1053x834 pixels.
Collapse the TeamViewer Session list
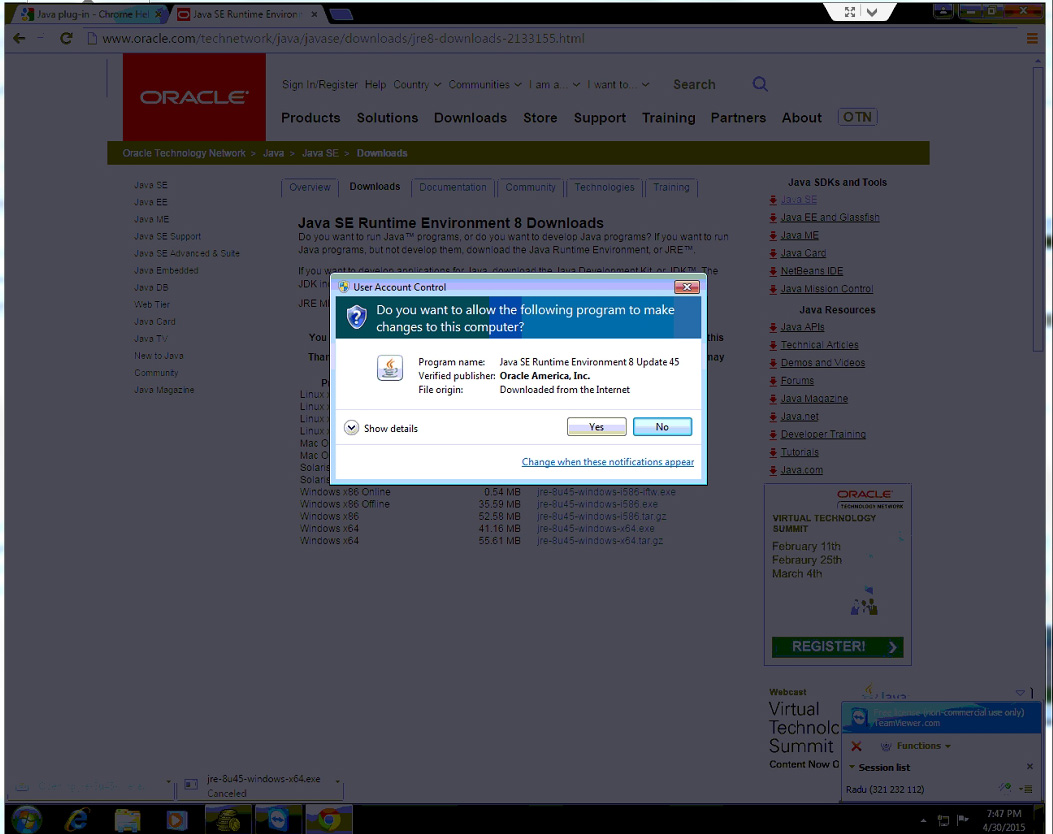click(x=852, y=767)
